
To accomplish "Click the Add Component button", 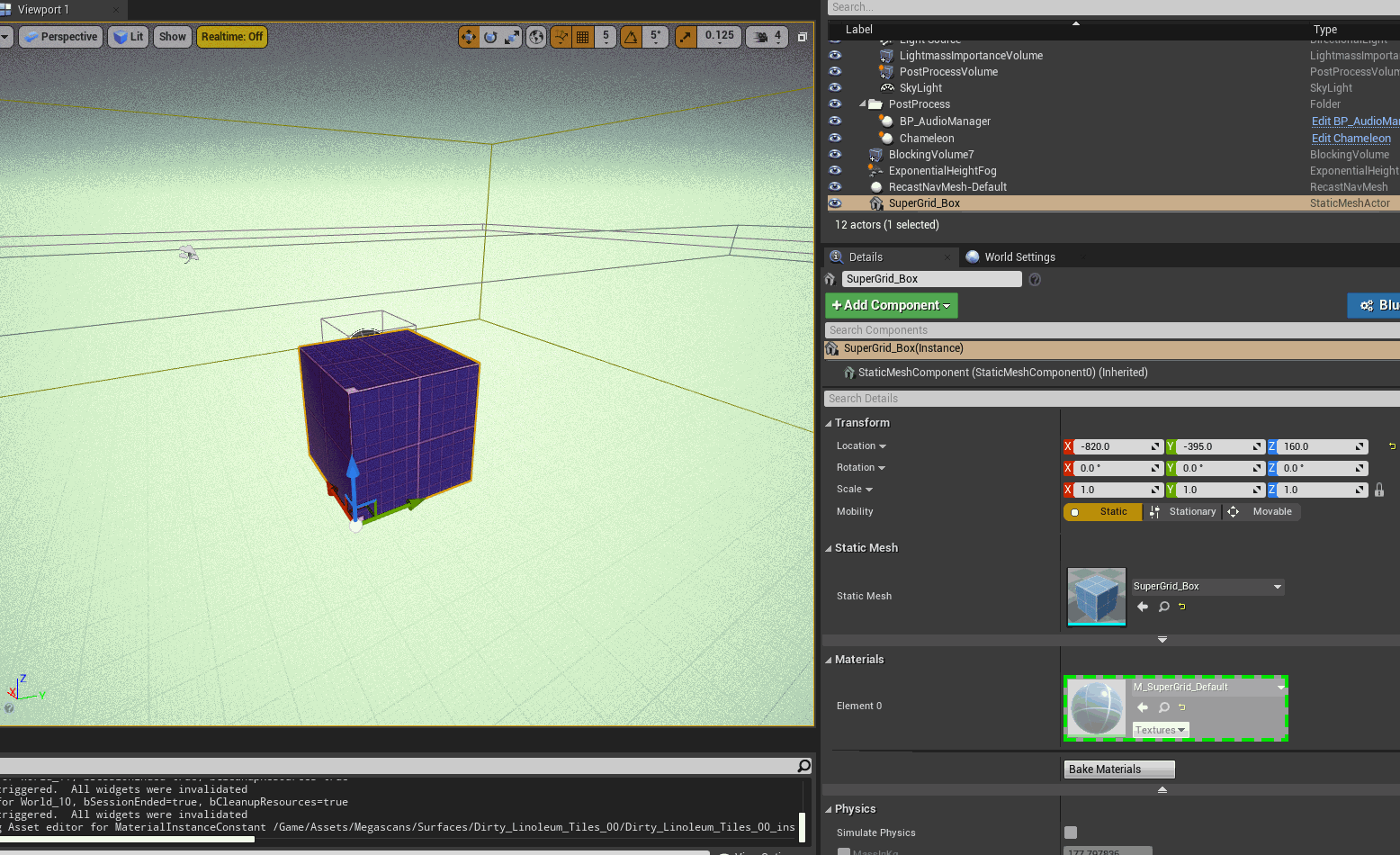I will coord(891,305).
